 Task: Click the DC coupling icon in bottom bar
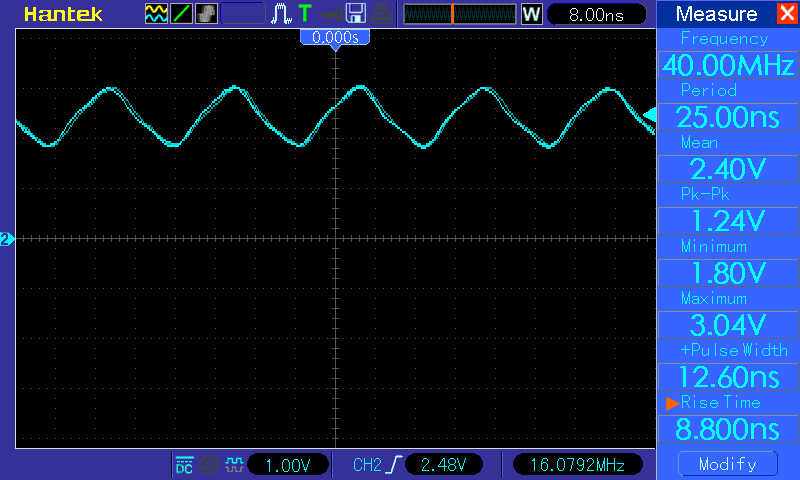coord(184,465)
